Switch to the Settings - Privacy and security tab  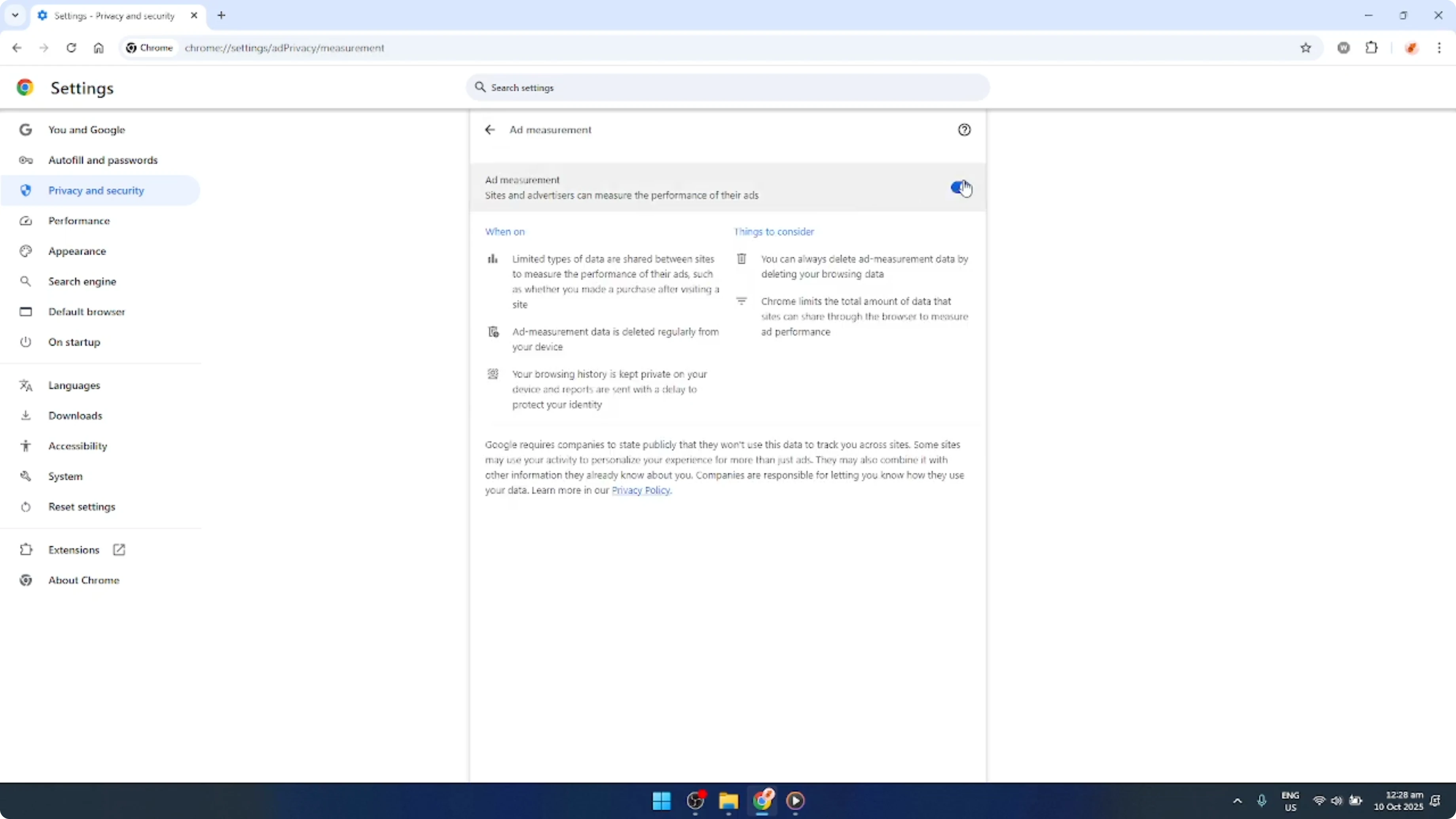113,15
